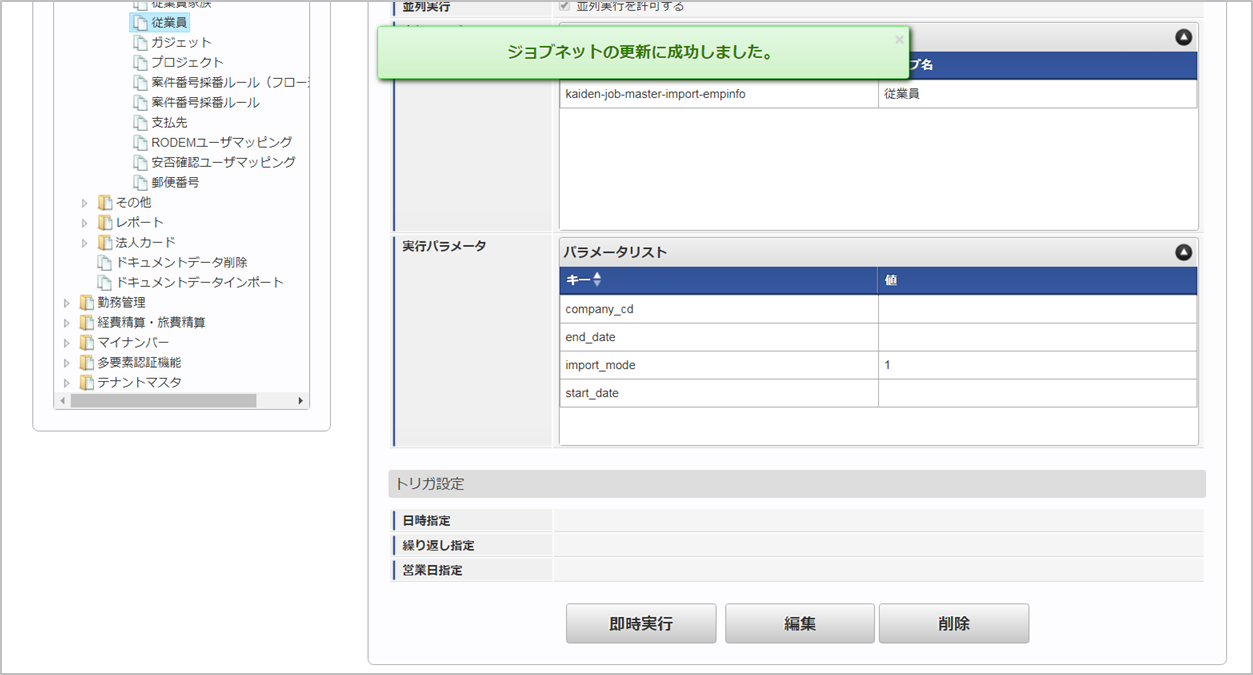Close the green success notification
This screenshot has width=1253, height=675.
point(899,40)
